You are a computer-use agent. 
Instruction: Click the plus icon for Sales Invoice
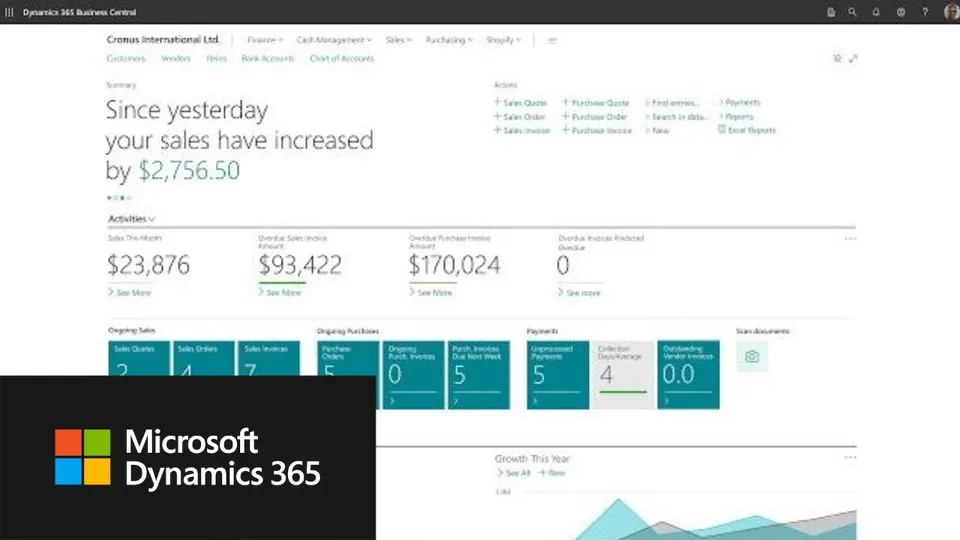pos(497,130)
